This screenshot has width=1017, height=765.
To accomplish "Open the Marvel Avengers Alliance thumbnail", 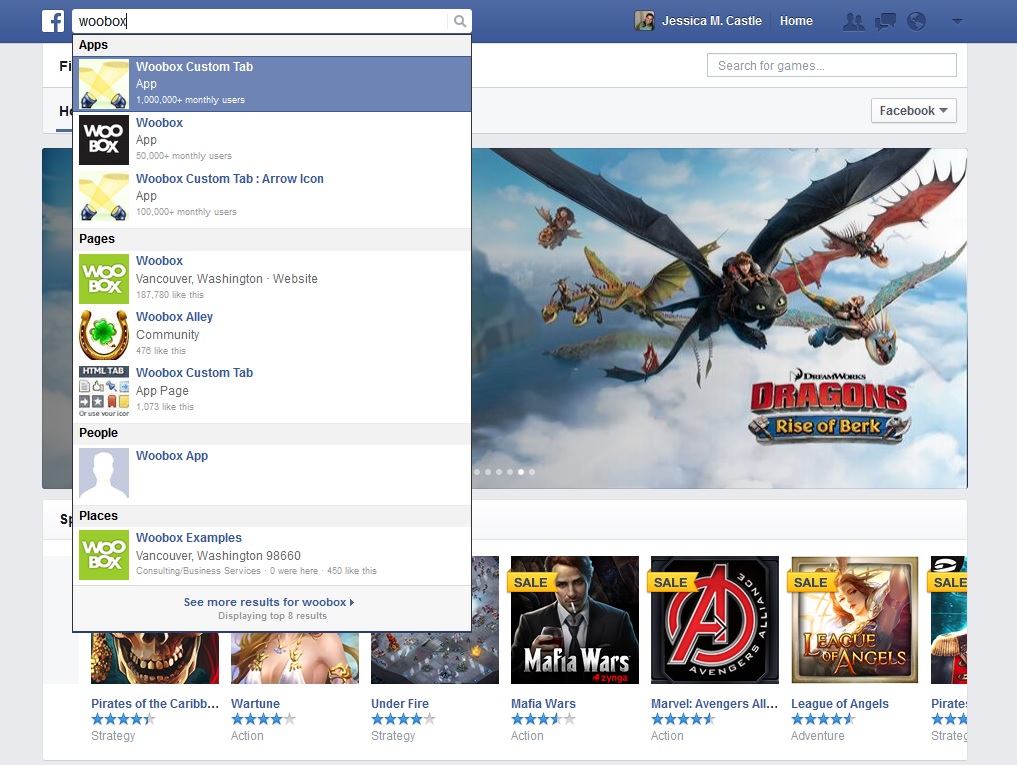I will click(x=715, y=620).
